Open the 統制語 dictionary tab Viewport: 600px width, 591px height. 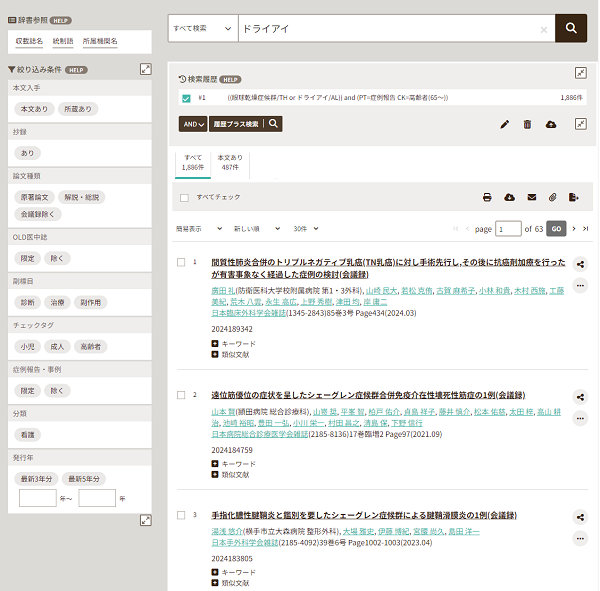point(63,41)
